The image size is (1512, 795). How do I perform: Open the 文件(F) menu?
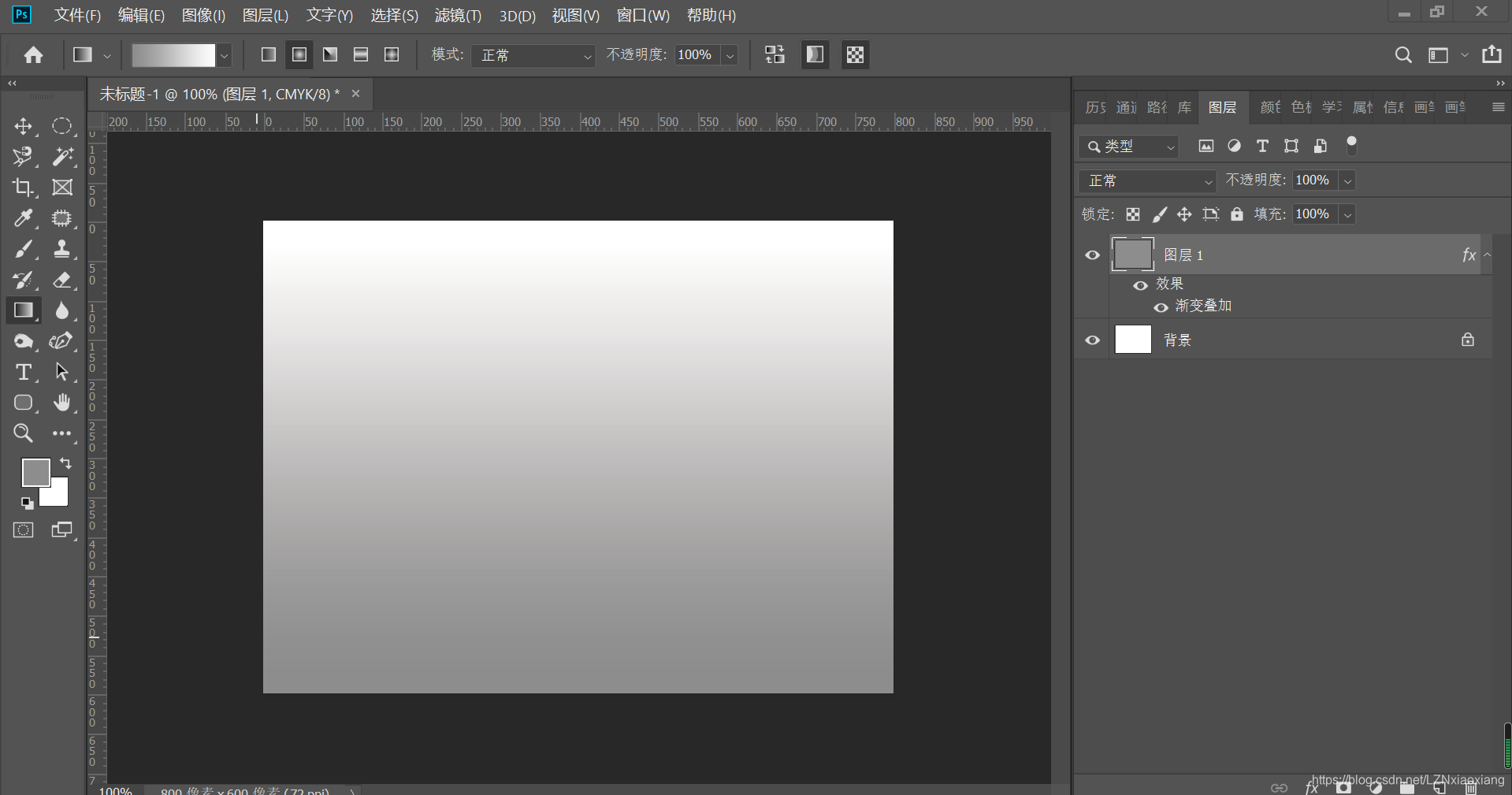click(77, 16)
